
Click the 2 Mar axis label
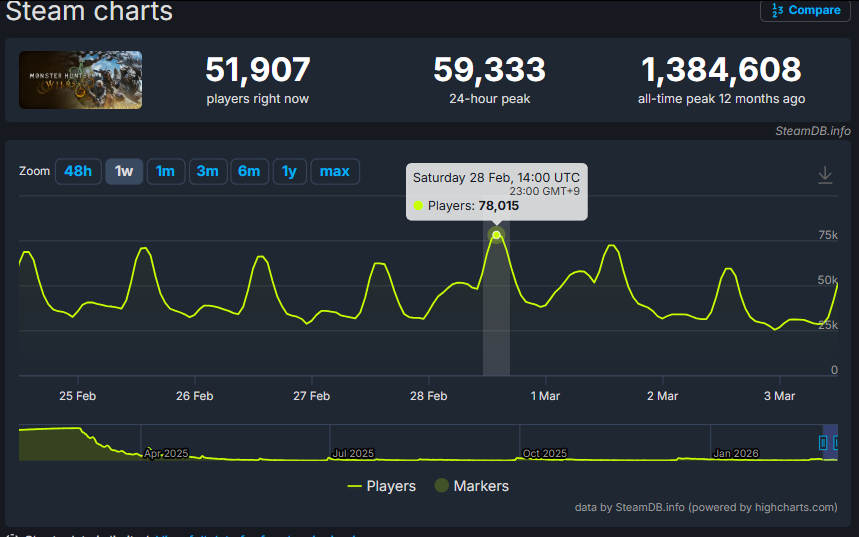click(x=662, y=396)
